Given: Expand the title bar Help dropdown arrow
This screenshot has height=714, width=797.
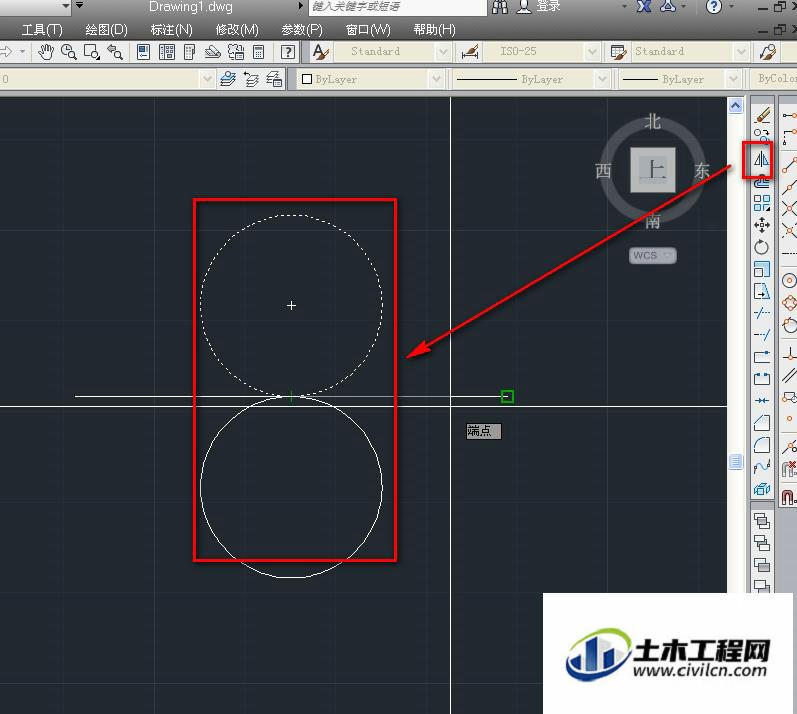Looking at the screenshot, I should 731,7.
